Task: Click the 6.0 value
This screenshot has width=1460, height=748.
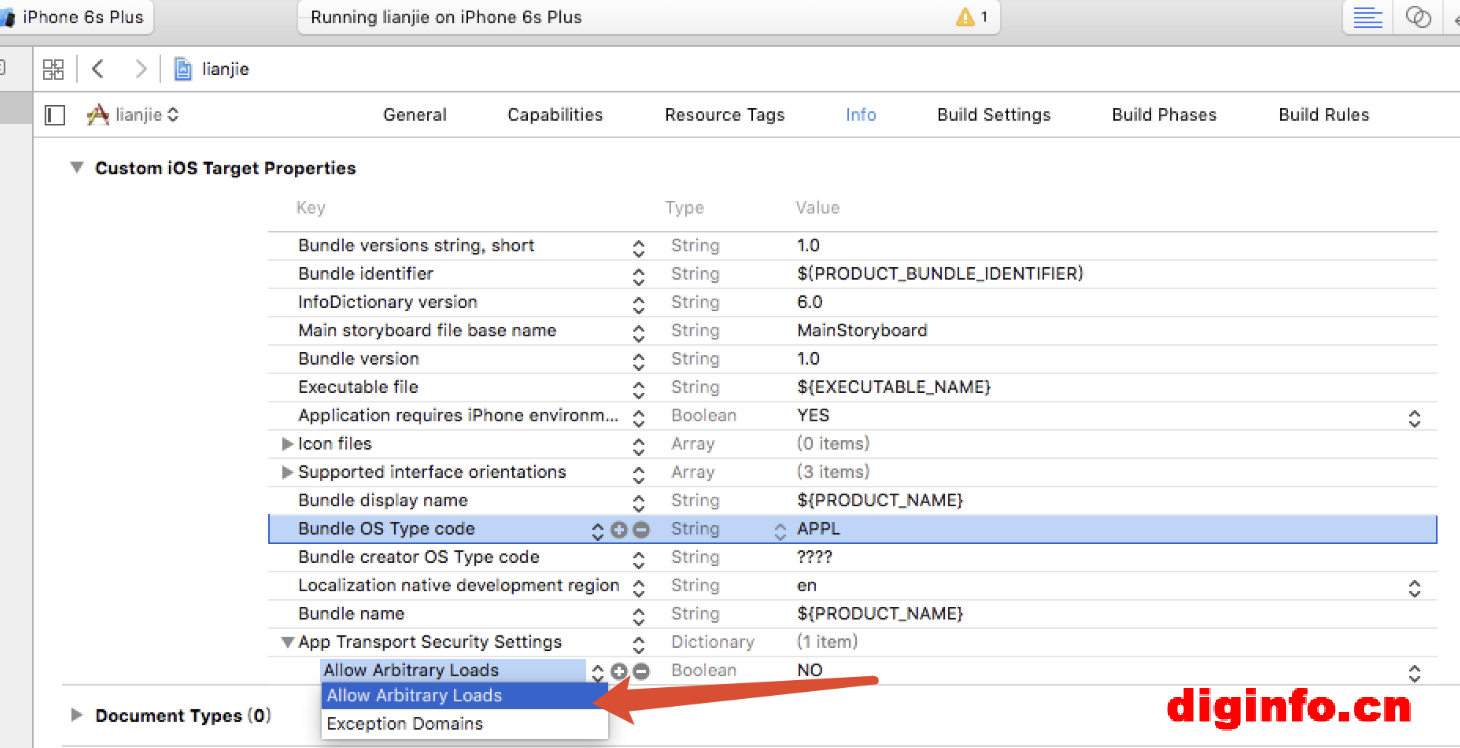Action: coord(810,302)
